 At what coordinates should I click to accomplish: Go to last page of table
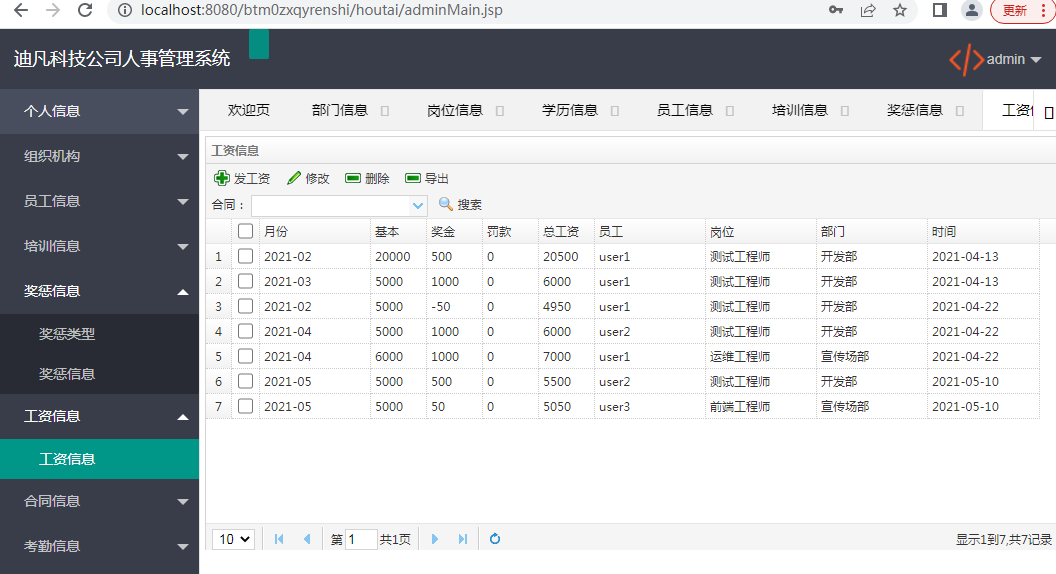coord(463,539)
